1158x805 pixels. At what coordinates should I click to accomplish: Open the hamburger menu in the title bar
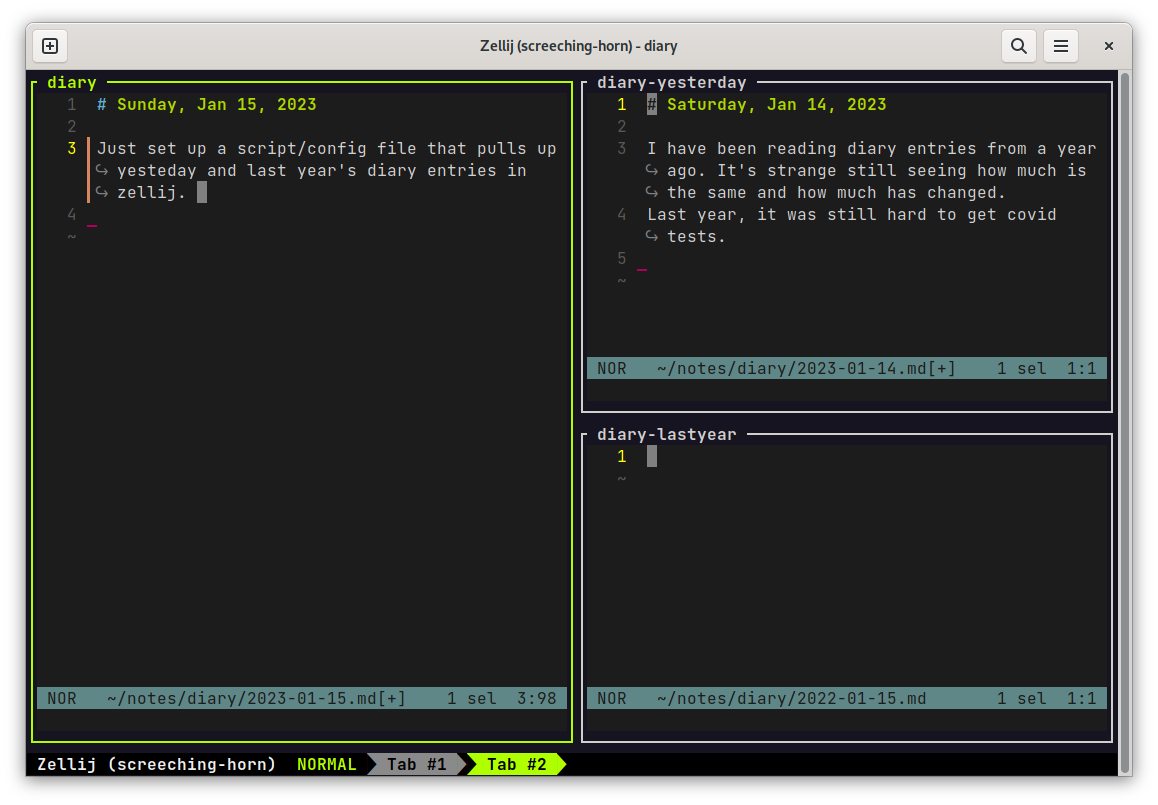pos(1061,46)
